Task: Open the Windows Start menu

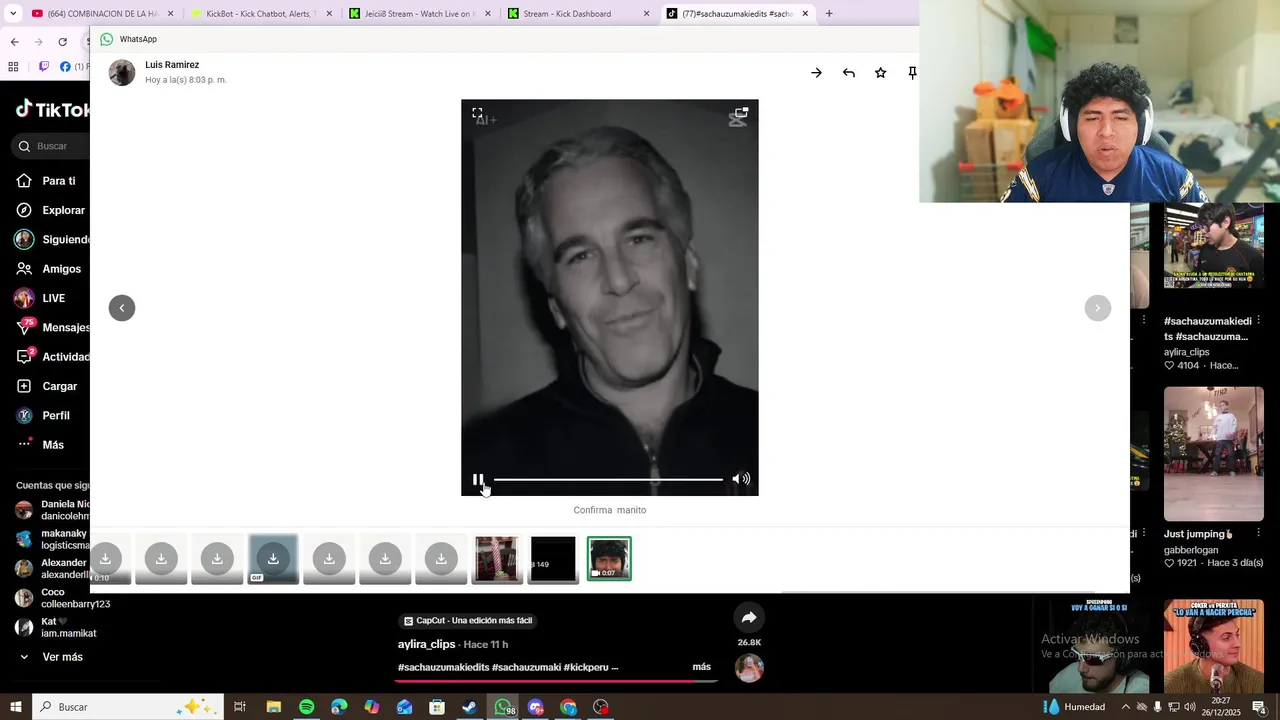Action: (15, 707)
